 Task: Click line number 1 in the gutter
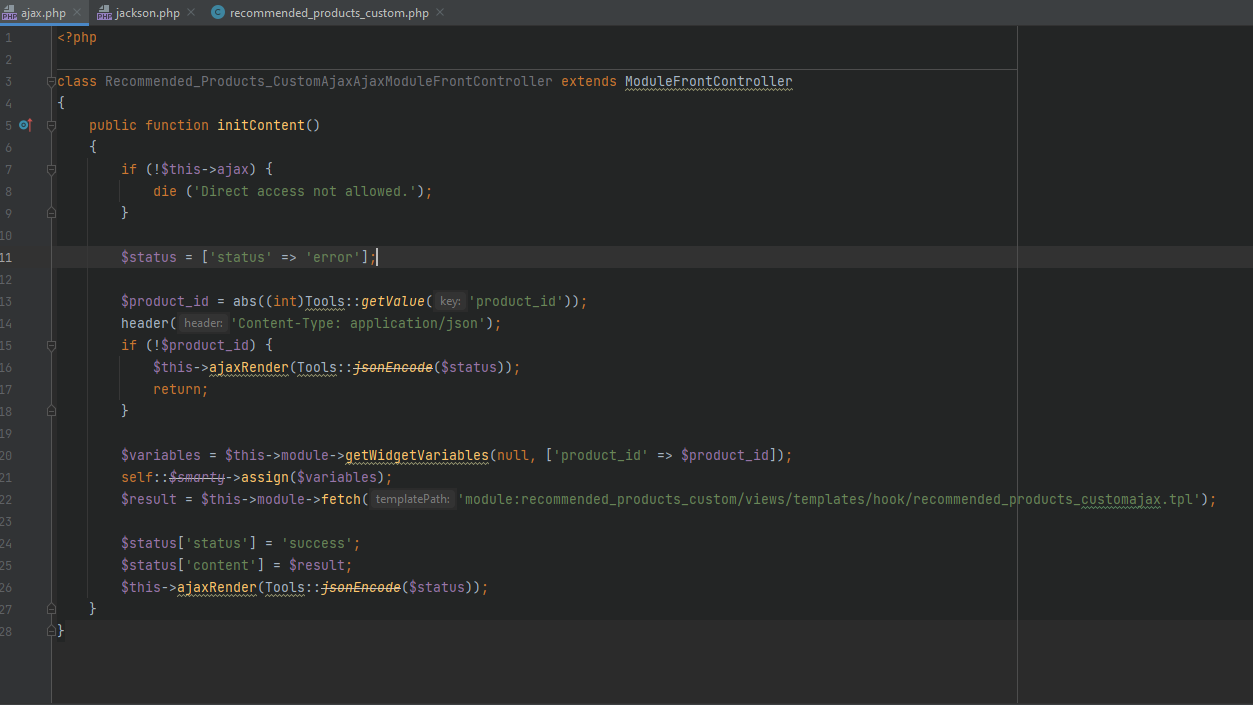point(8,37)
